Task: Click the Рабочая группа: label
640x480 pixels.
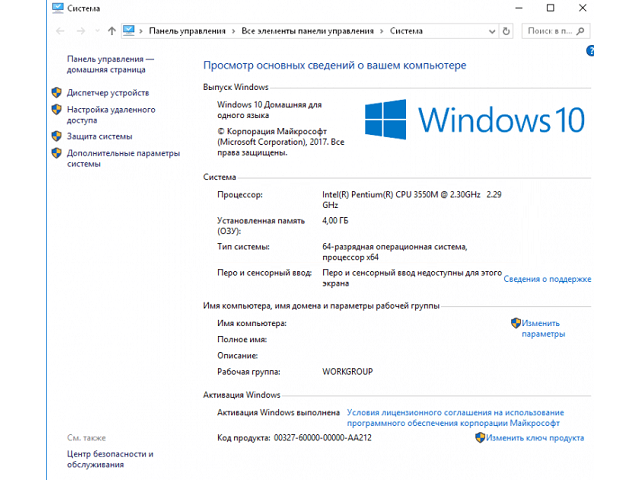Action: tap(249, 372)
